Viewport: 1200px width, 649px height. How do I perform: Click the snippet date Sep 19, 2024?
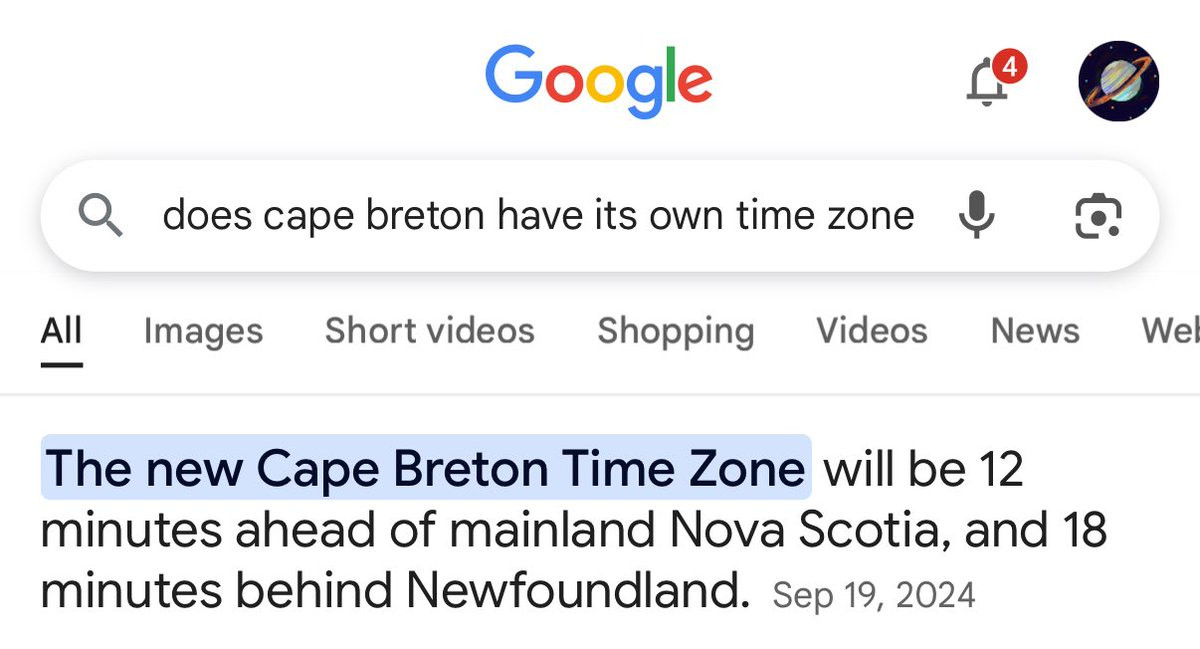pyautogui.click(x=873, y=596)
